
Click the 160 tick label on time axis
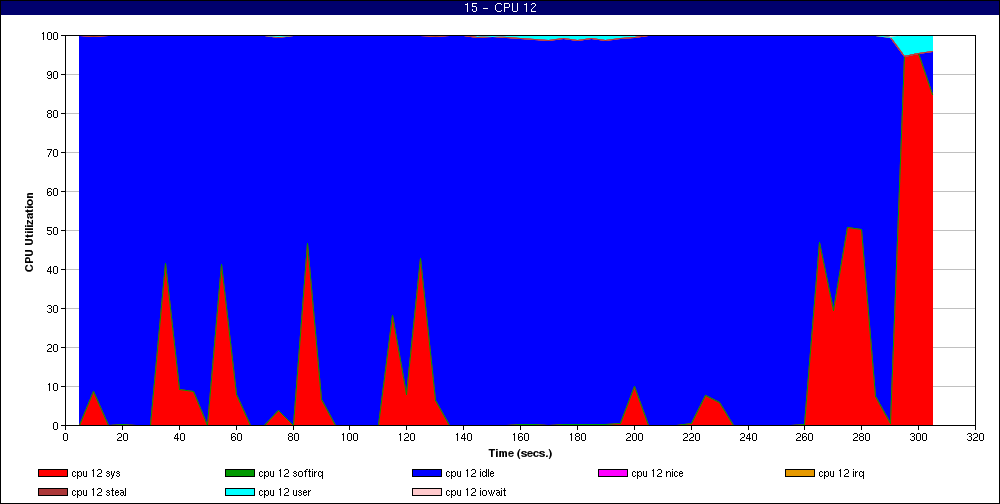click(x=520, y=437)
